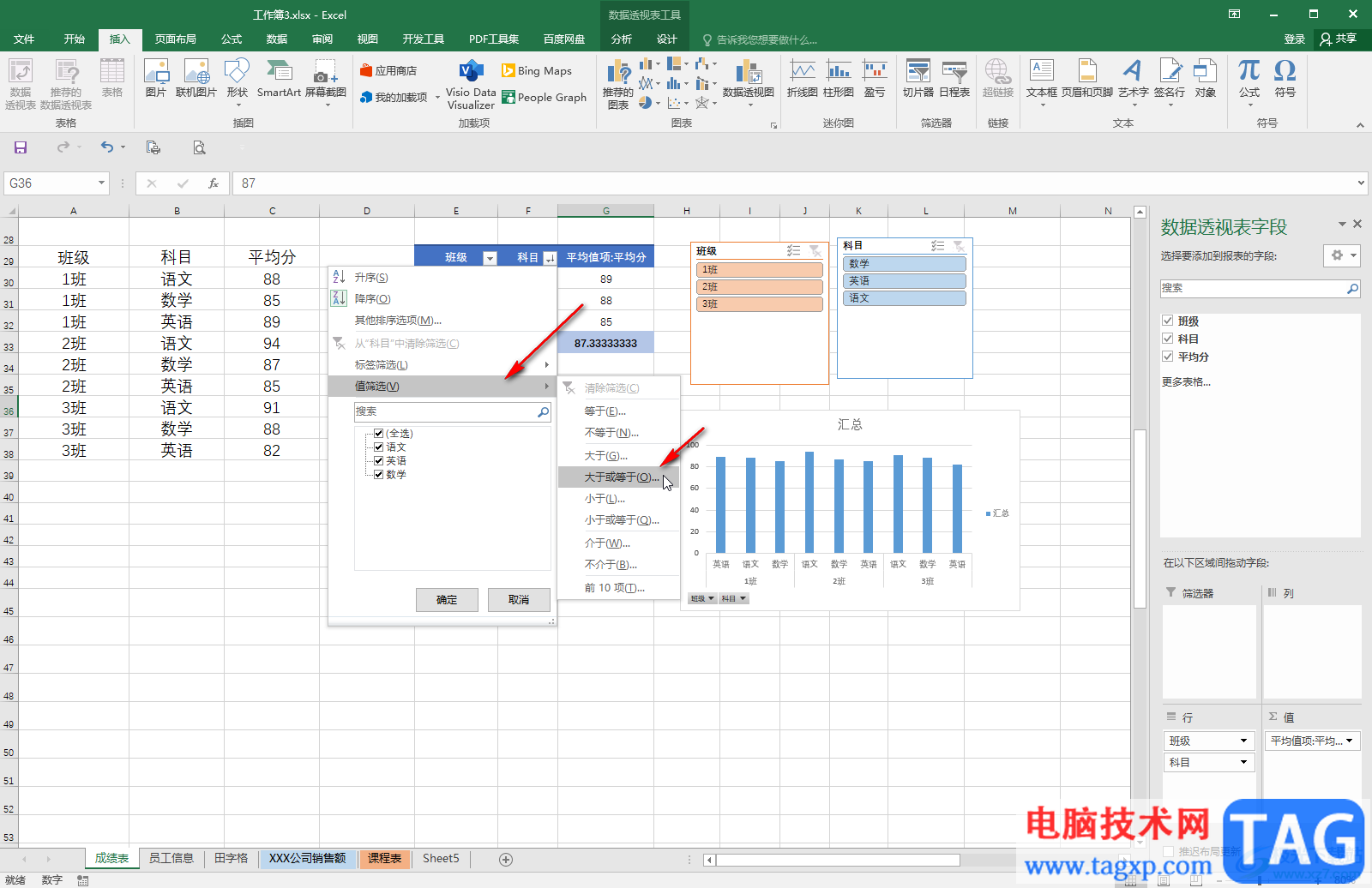The image size is (1372, 888).
Task: Insert a win/loss sparkline
Action: (875, 79)
